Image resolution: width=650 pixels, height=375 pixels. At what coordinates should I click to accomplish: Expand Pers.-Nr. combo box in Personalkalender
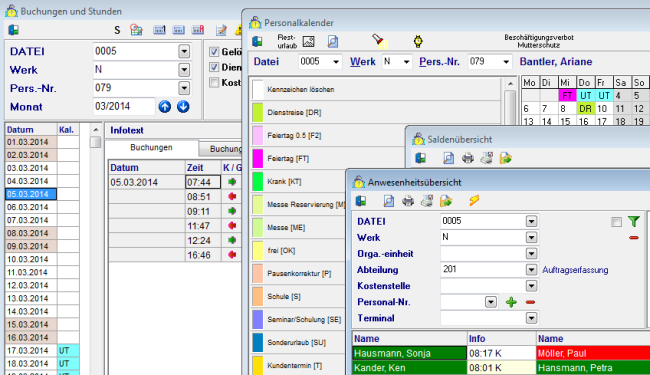click(506, 62)
